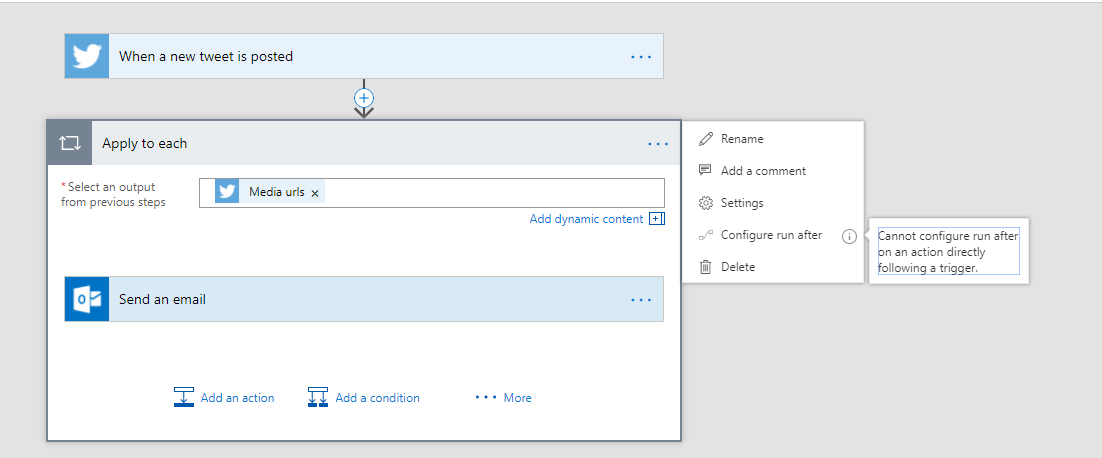Image resolution: width=1102 pixels, height=458 pixels.
Task: Click the Settings gear icon
Action: 706,203
